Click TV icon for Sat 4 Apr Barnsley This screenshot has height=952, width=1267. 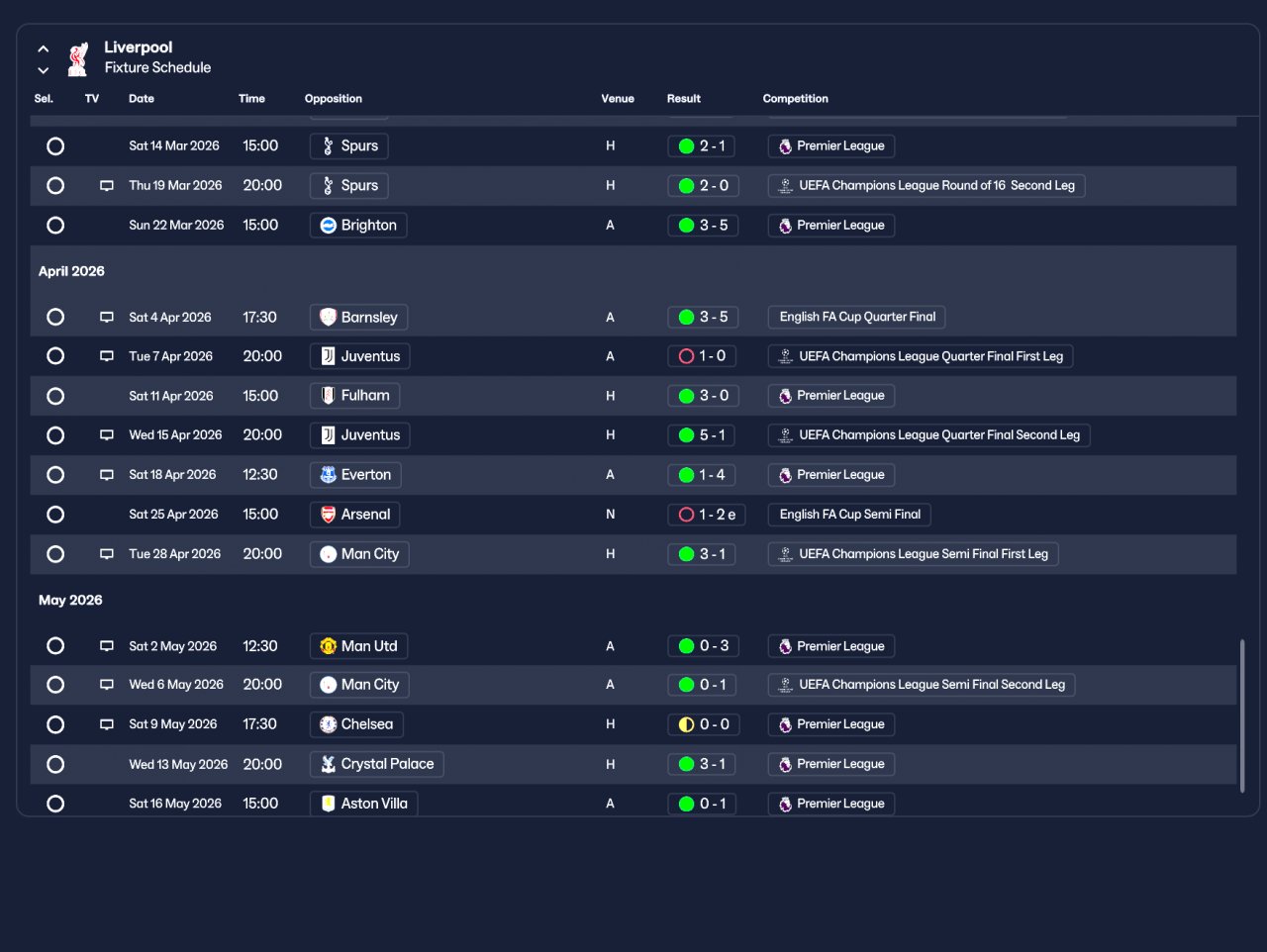point(107,318)
